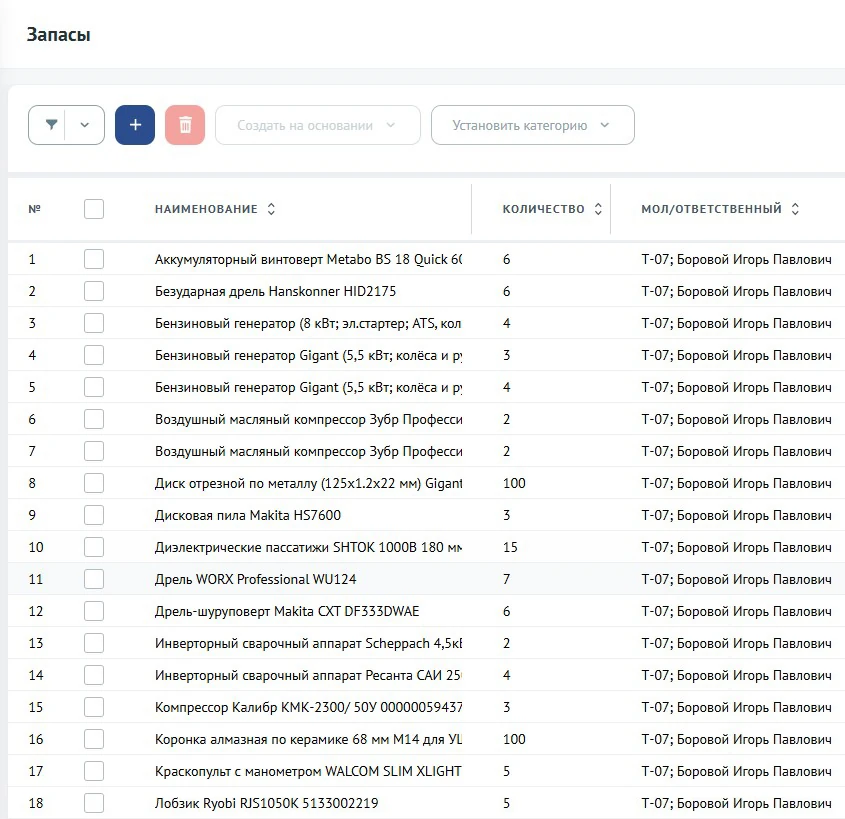This screenshot has height=819, width=845.
Task: Check the WORX Professional WU124 row box
Action: (94, 579)
